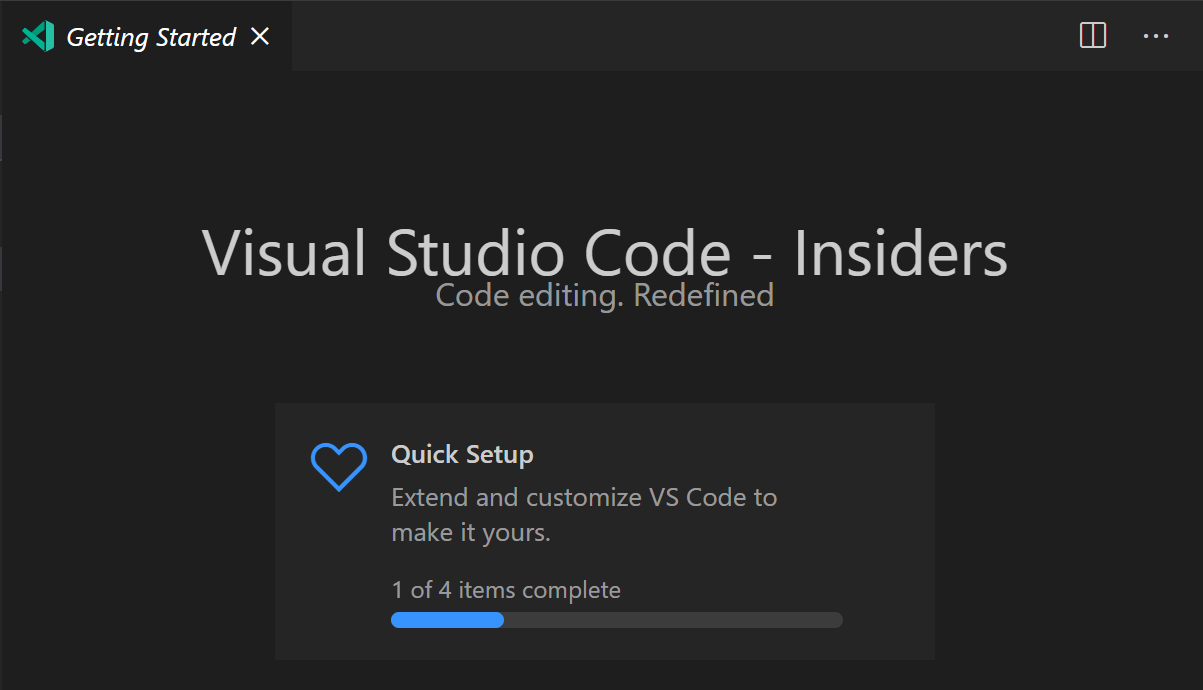Image resolution: width=1203 pixels, height=690 pixels.
Task: Click the 'Code editing. Redefined' subtitle
Action: click(x=605, y=295)
